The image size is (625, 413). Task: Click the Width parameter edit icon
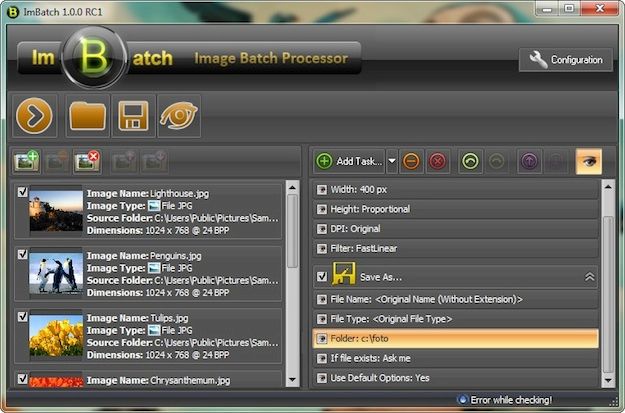[x=322, y=190]
